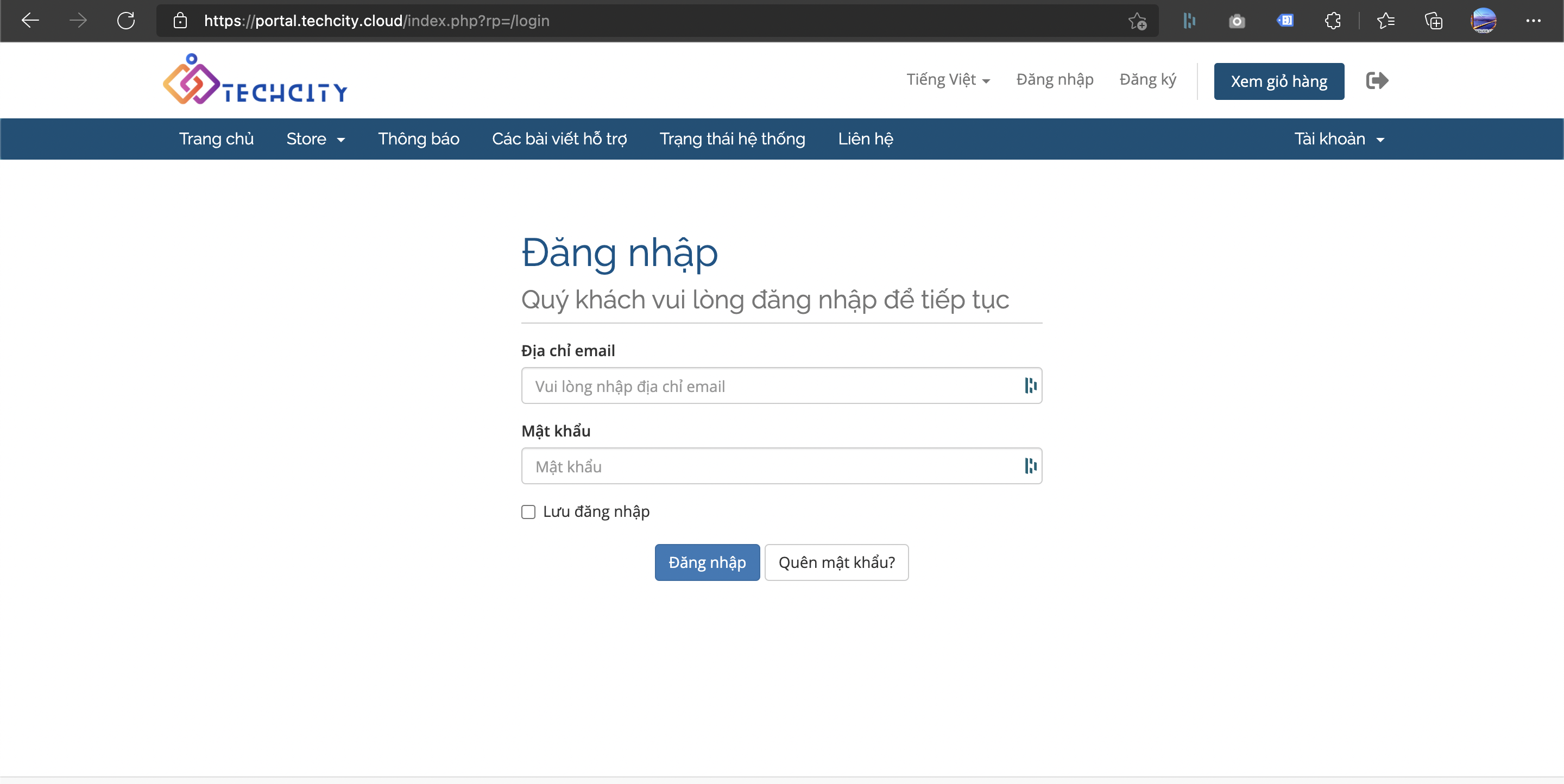Add page to favorites with star-plus icon
This screenshot has width=1564, height=784.
tap(1137, 21)
